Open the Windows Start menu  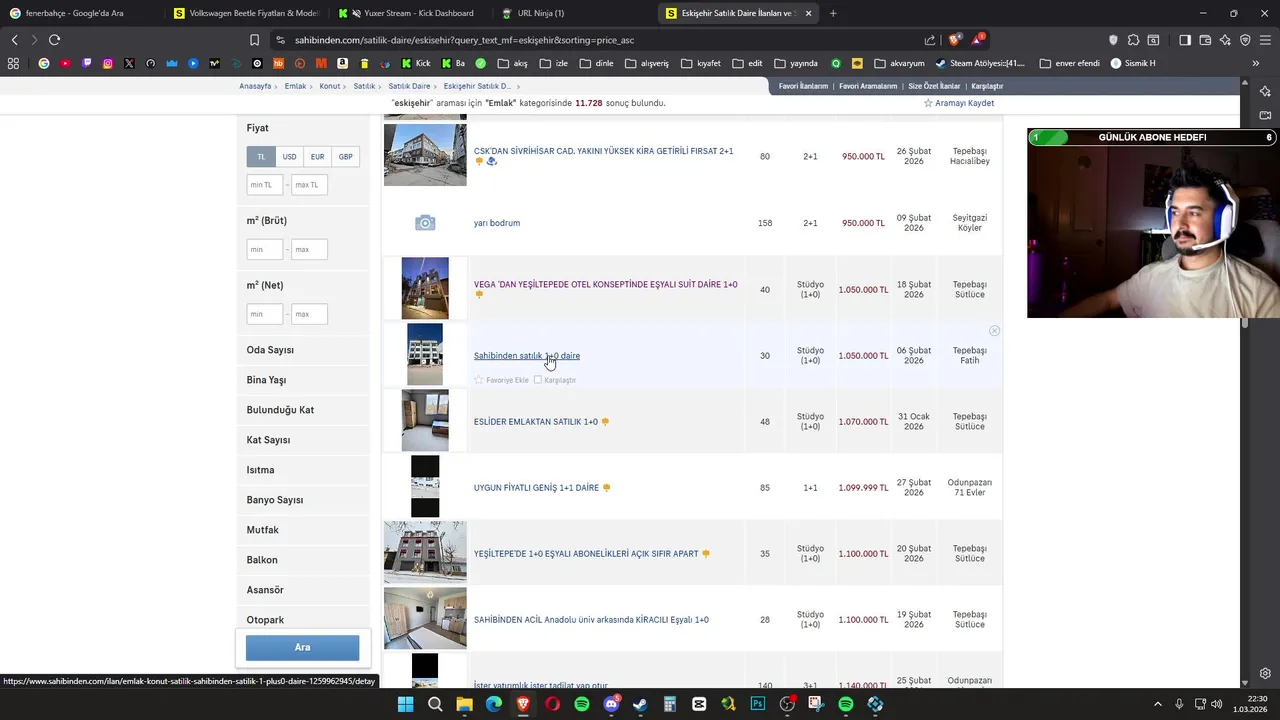pos(405,704)
